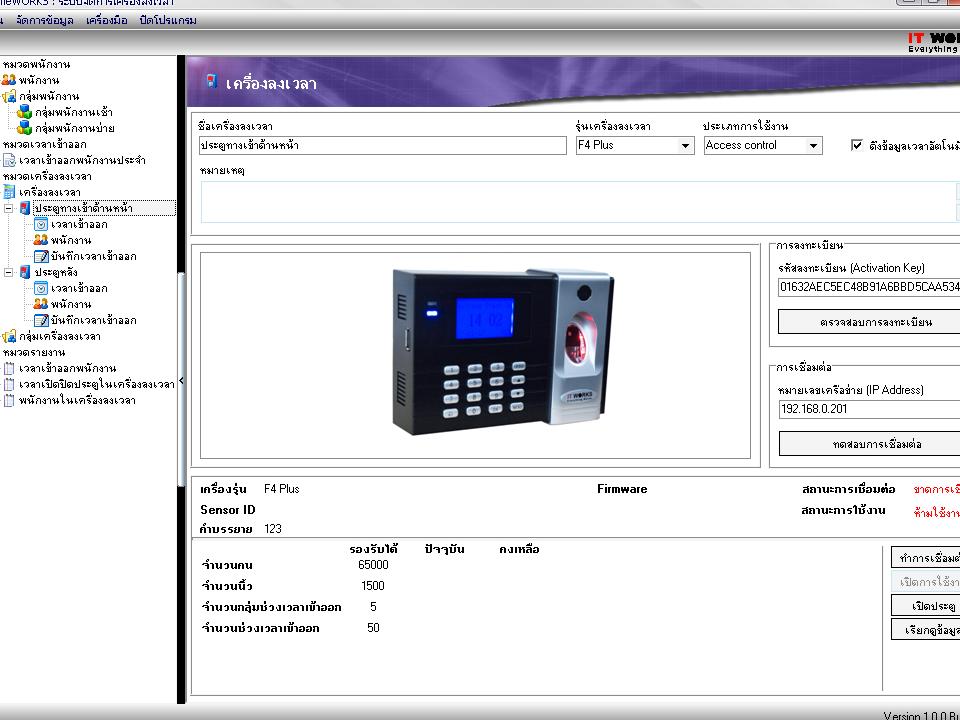Open the Access control usage type dropdown
The width and height of the screenshot is (960, 720).
click(813, 146)
